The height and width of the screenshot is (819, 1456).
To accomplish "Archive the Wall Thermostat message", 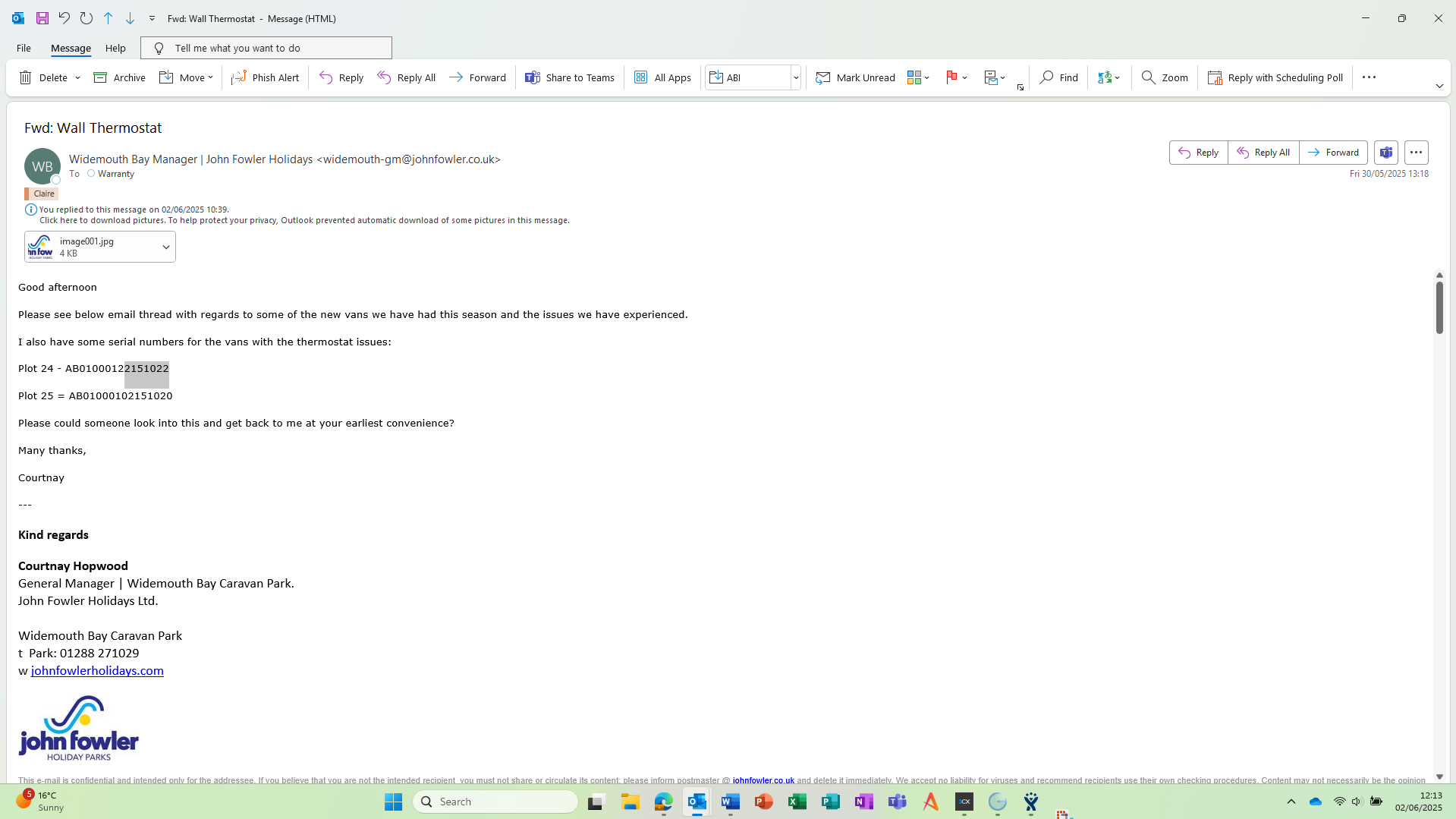I will point(119,77).
